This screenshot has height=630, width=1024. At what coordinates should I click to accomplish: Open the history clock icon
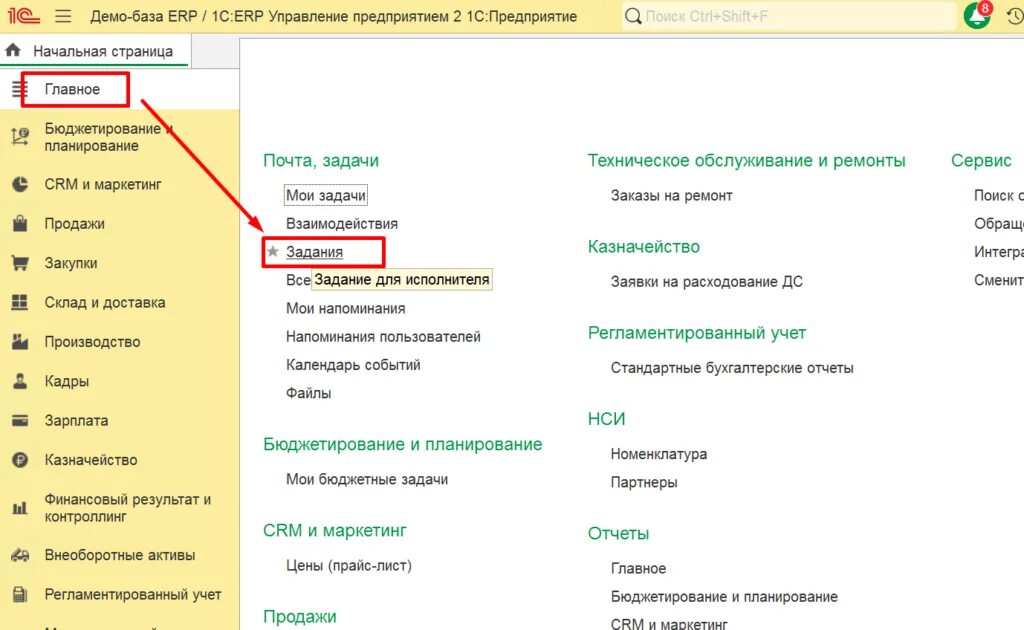[x=1015, y=16]
